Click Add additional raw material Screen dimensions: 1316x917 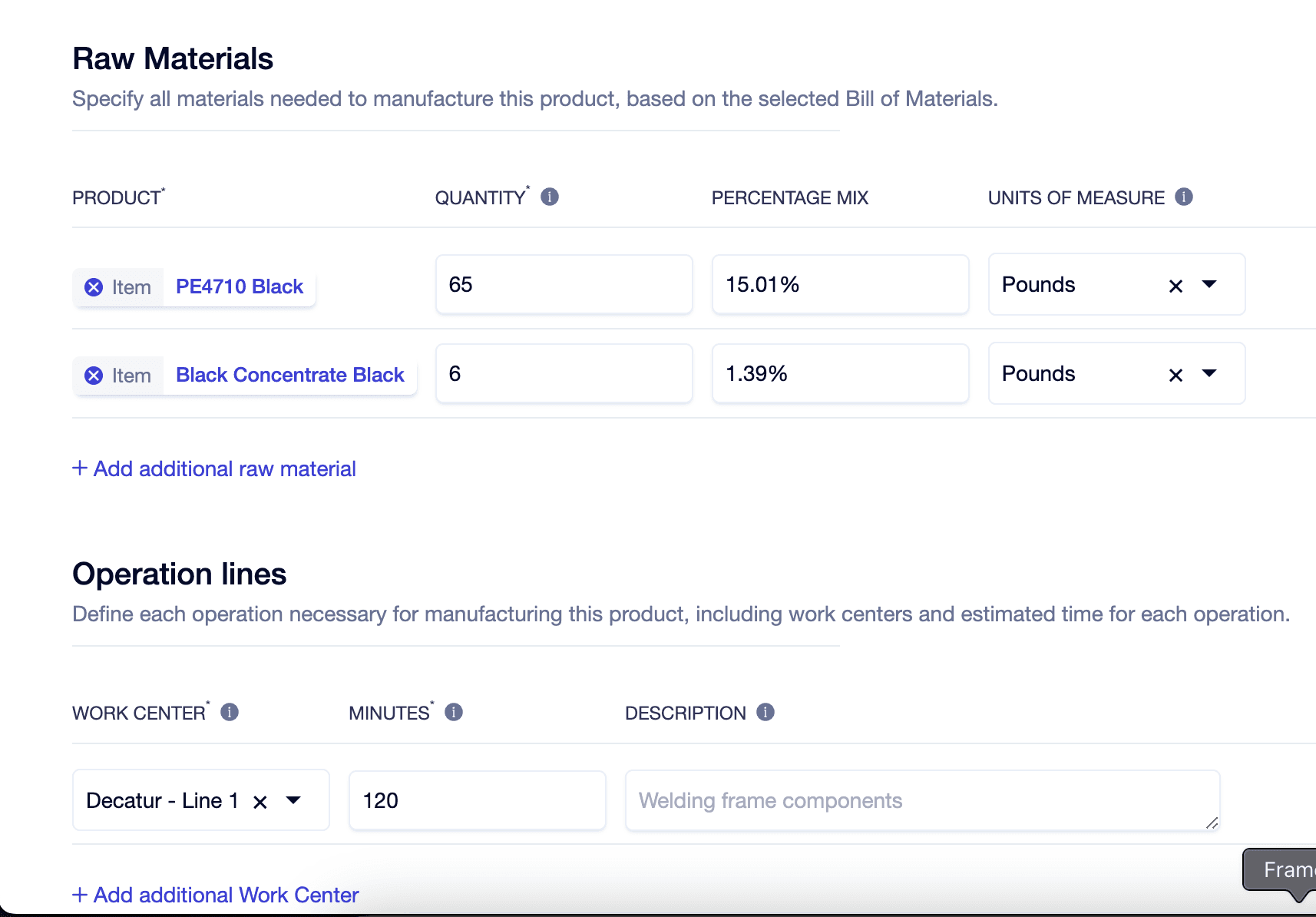click(x=214, y=468)
